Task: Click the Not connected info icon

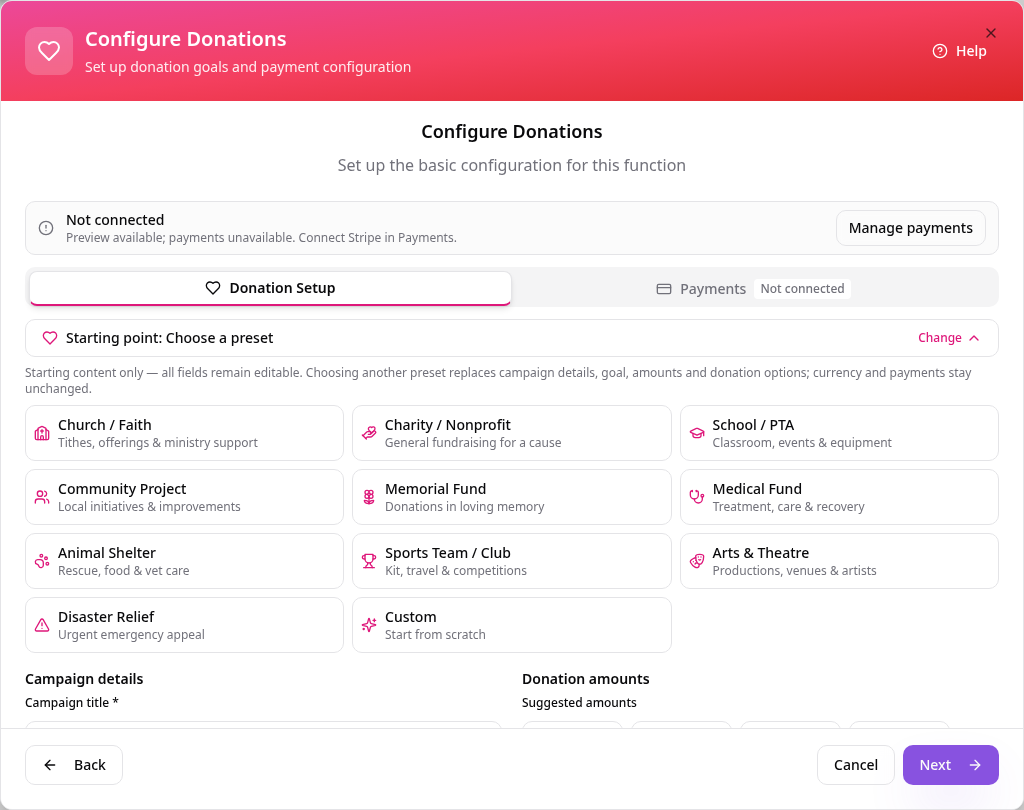Action: 46,228
